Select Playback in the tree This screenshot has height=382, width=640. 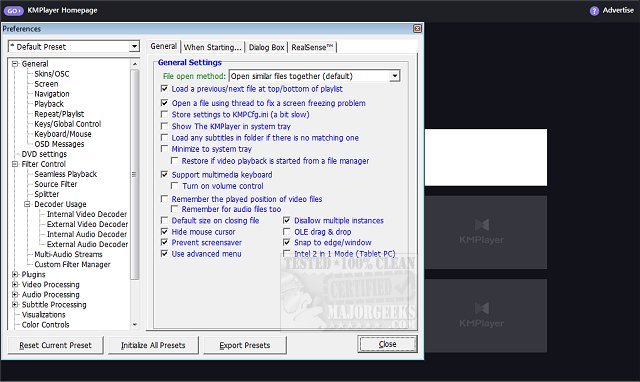tap(49, 104)
